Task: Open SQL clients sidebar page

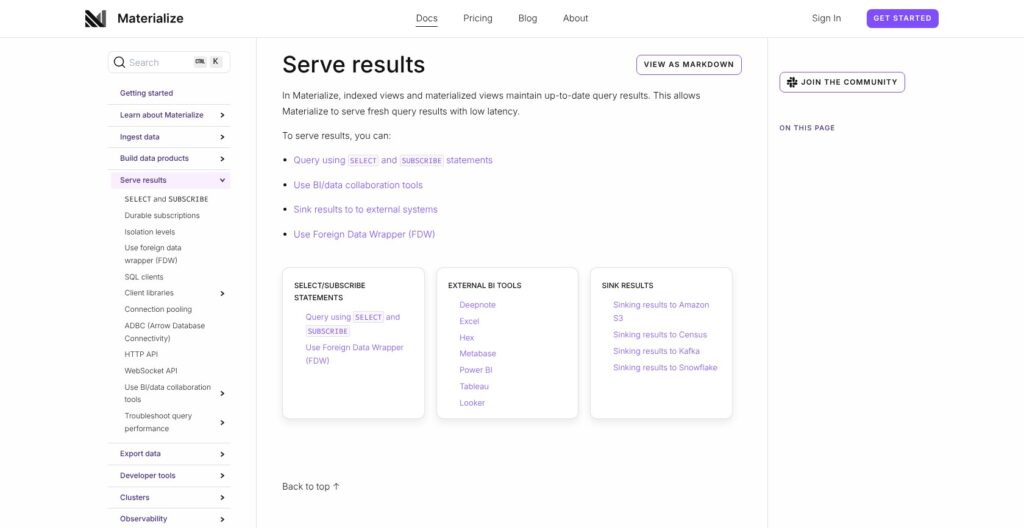Action: pyautogui.click(x=144, y=277)
